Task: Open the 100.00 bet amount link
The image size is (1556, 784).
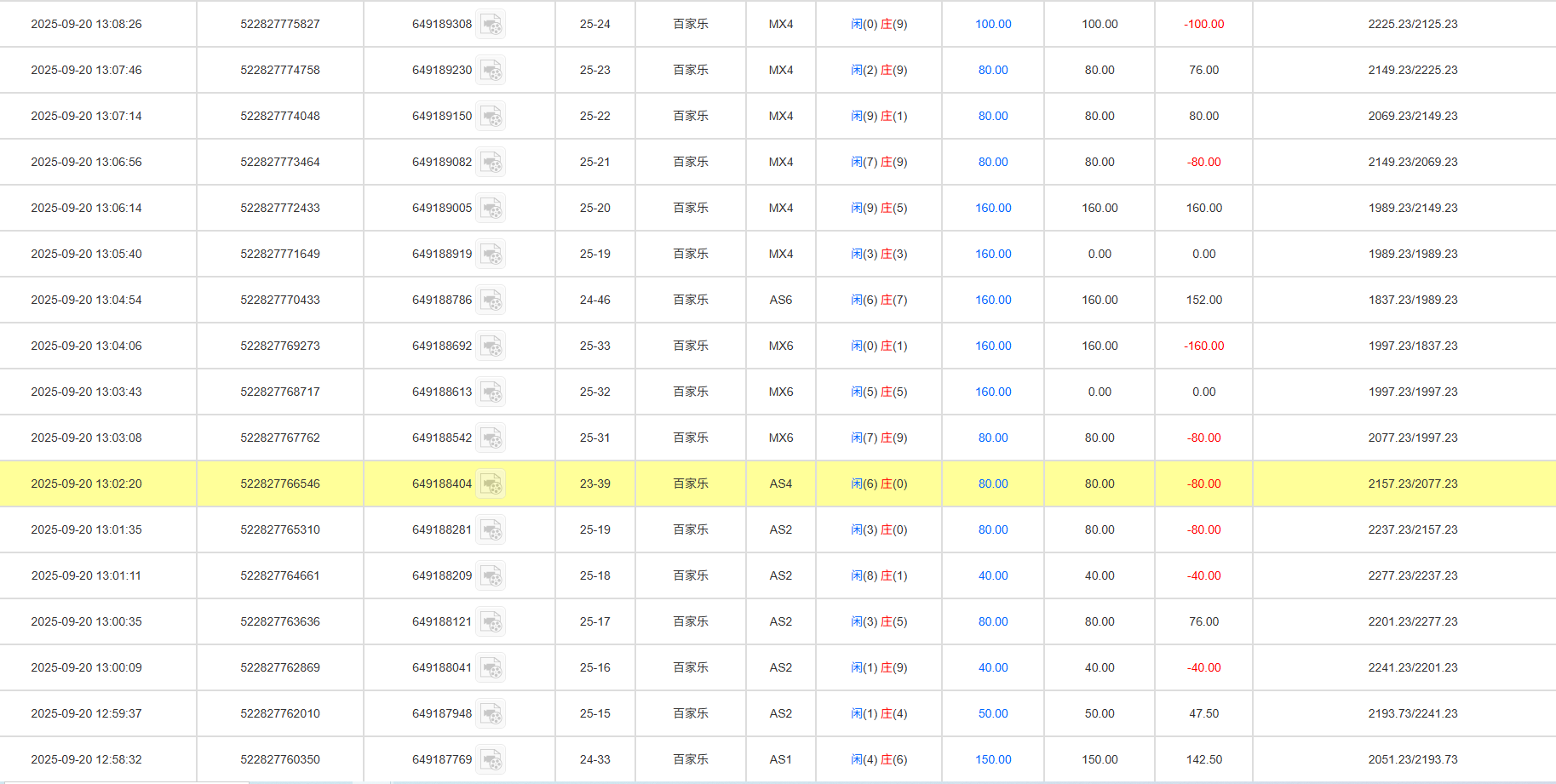Action: click(x=991, y=24)
